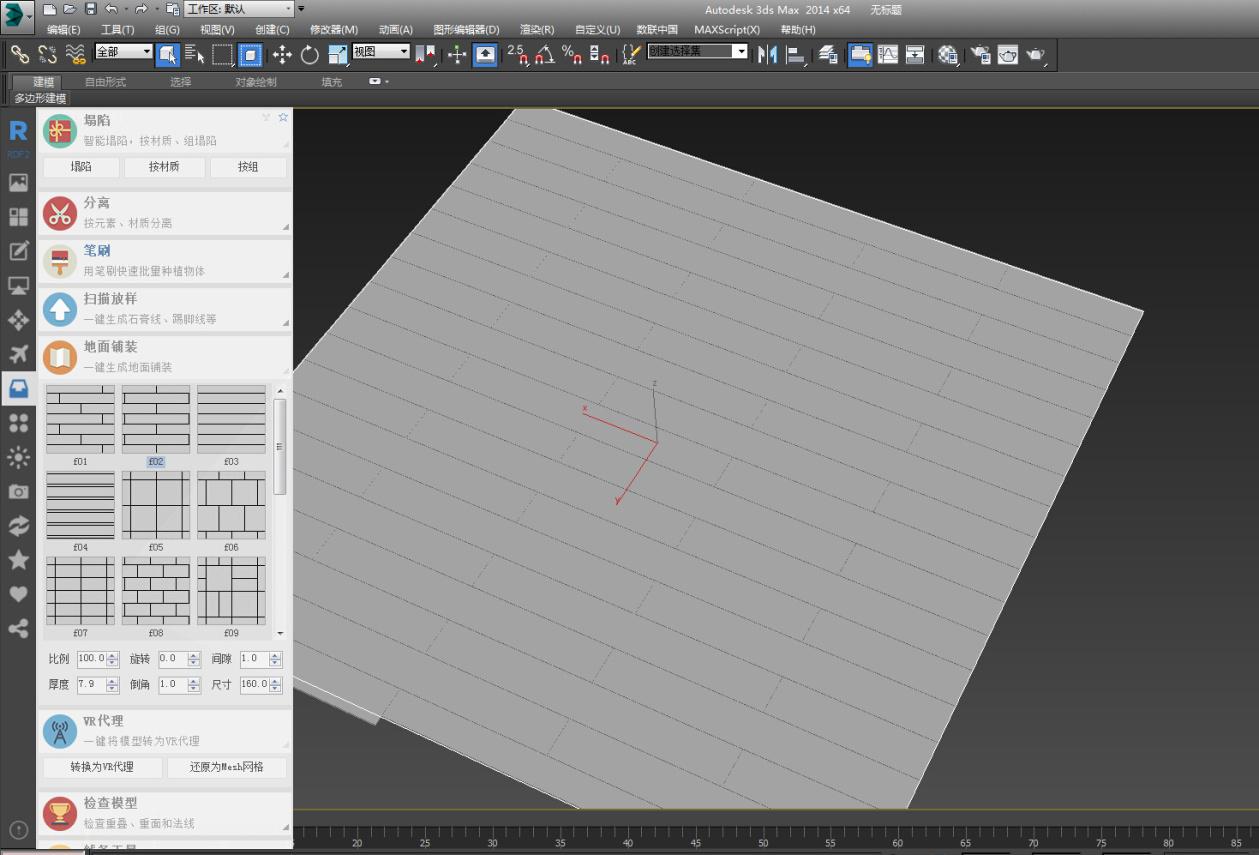
Task: Click the Render Production teapot icon
Action: point(1036,54)
